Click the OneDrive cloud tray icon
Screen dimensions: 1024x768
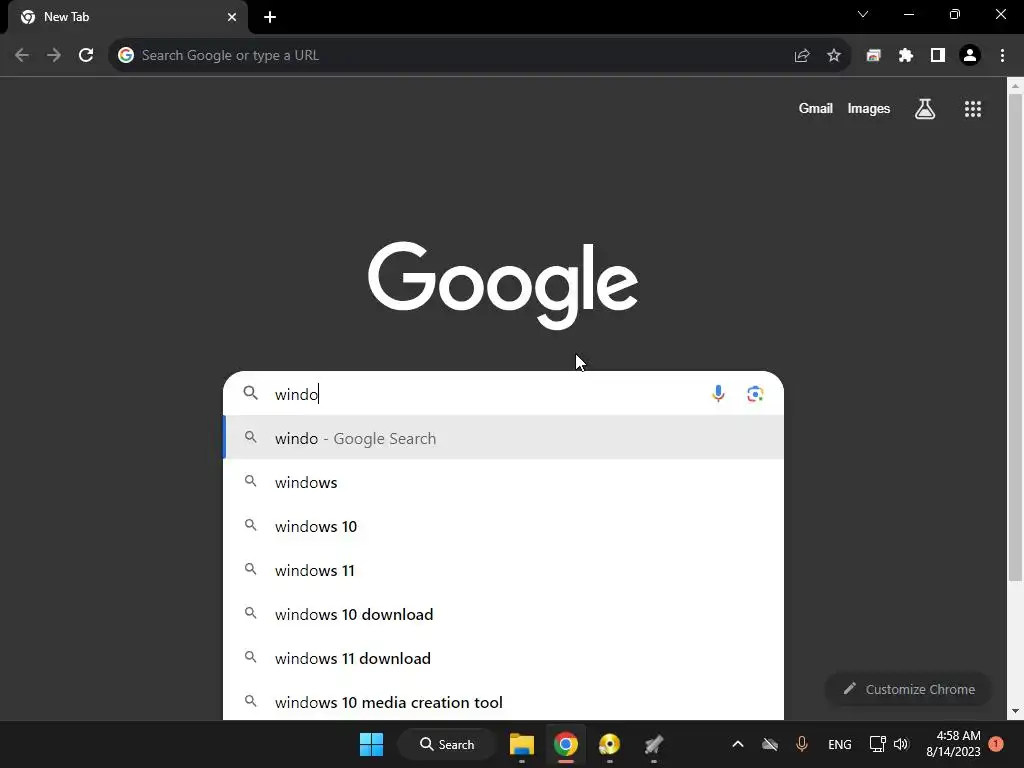point(770,744)
